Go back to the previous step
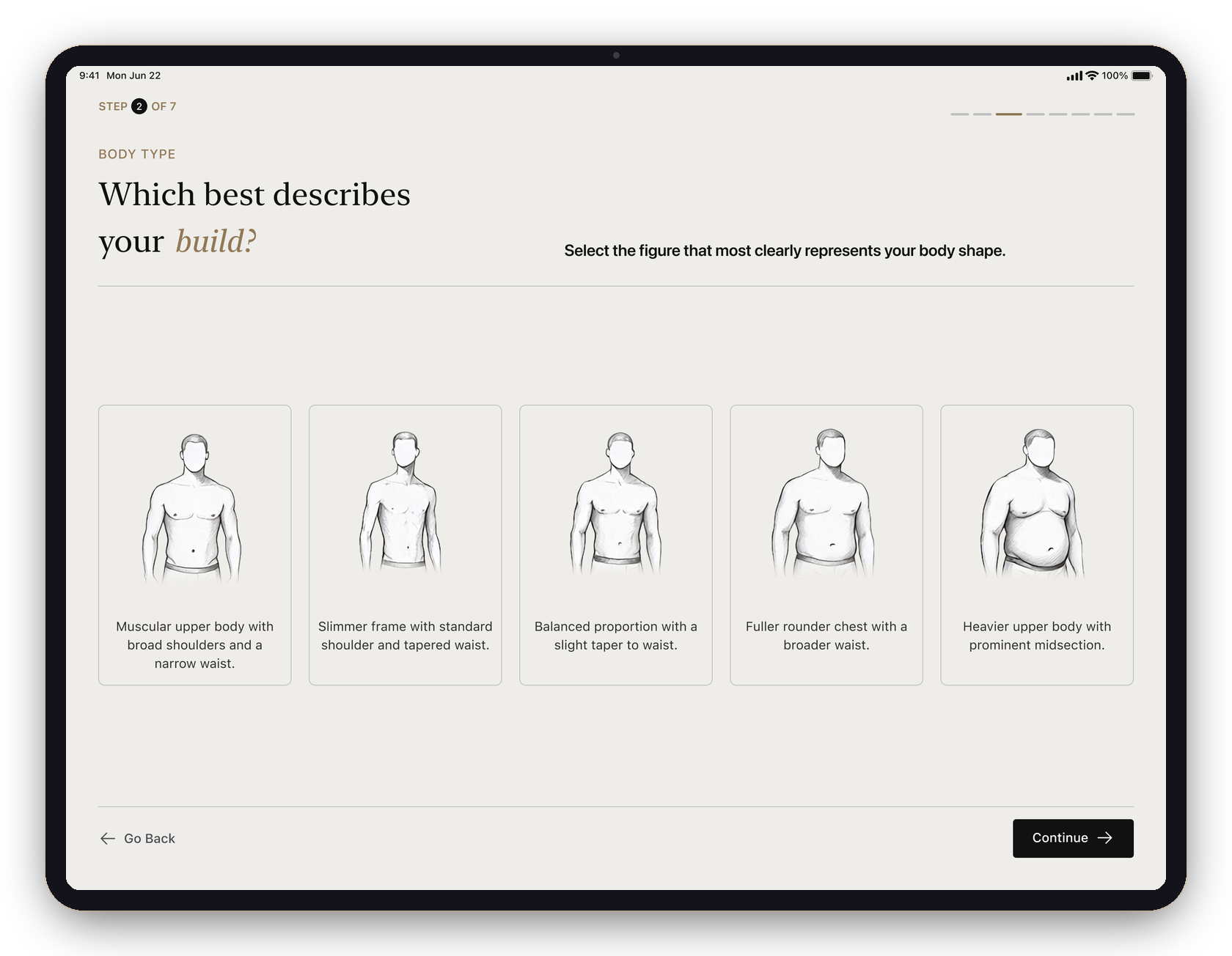This screenshot has height=956, width=1232. point(138,838)
